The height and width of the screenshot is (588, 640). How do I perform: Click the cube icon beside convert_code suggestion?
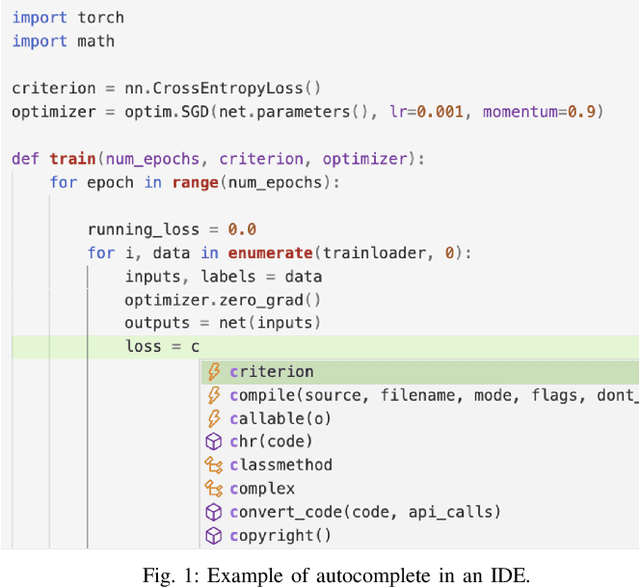pos(212,512)
